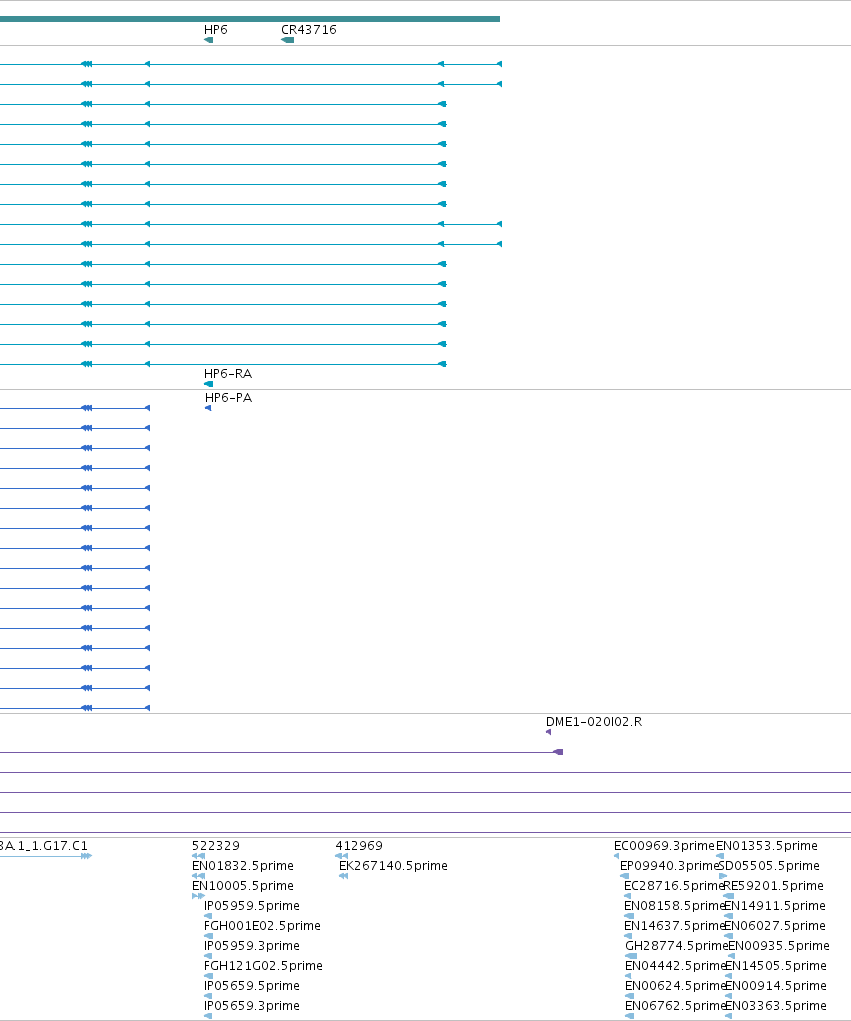Click the EN00624.5prime EST label
The image size is (851, 1021).
click(675, 986)
